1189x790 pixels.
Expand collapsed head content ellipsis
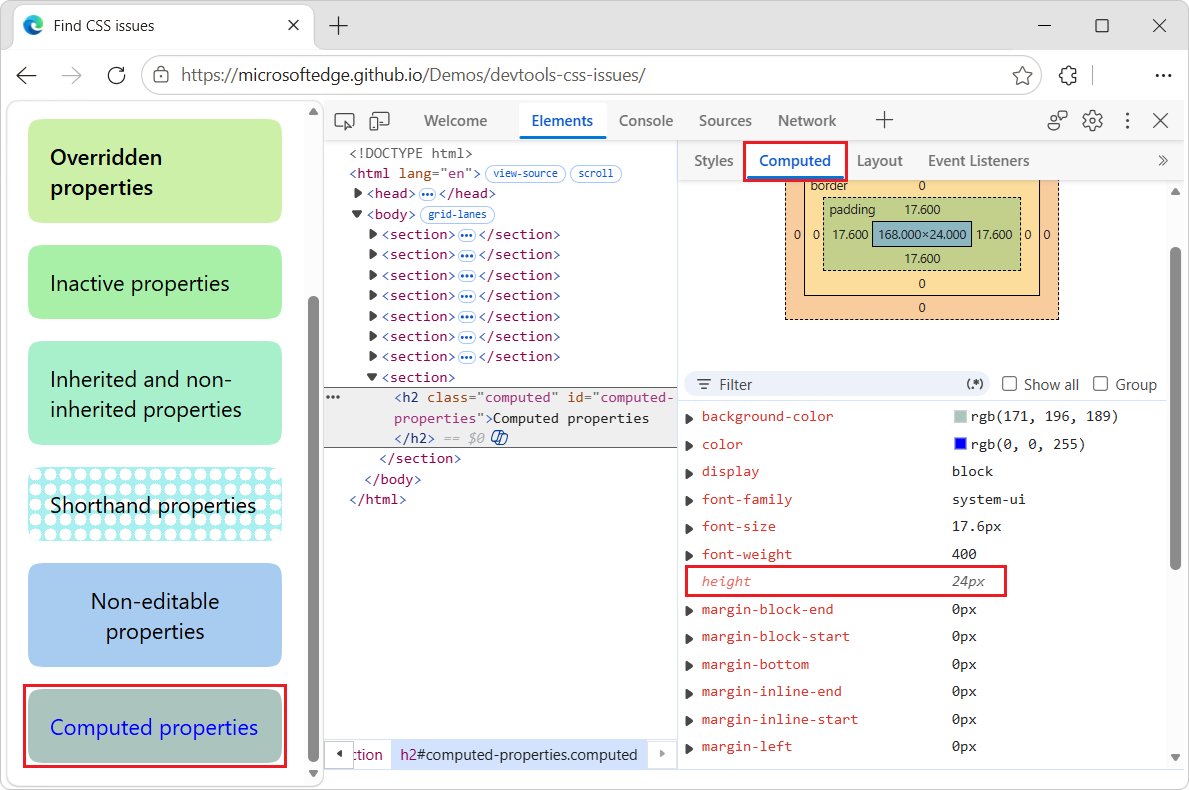point(427,194)
